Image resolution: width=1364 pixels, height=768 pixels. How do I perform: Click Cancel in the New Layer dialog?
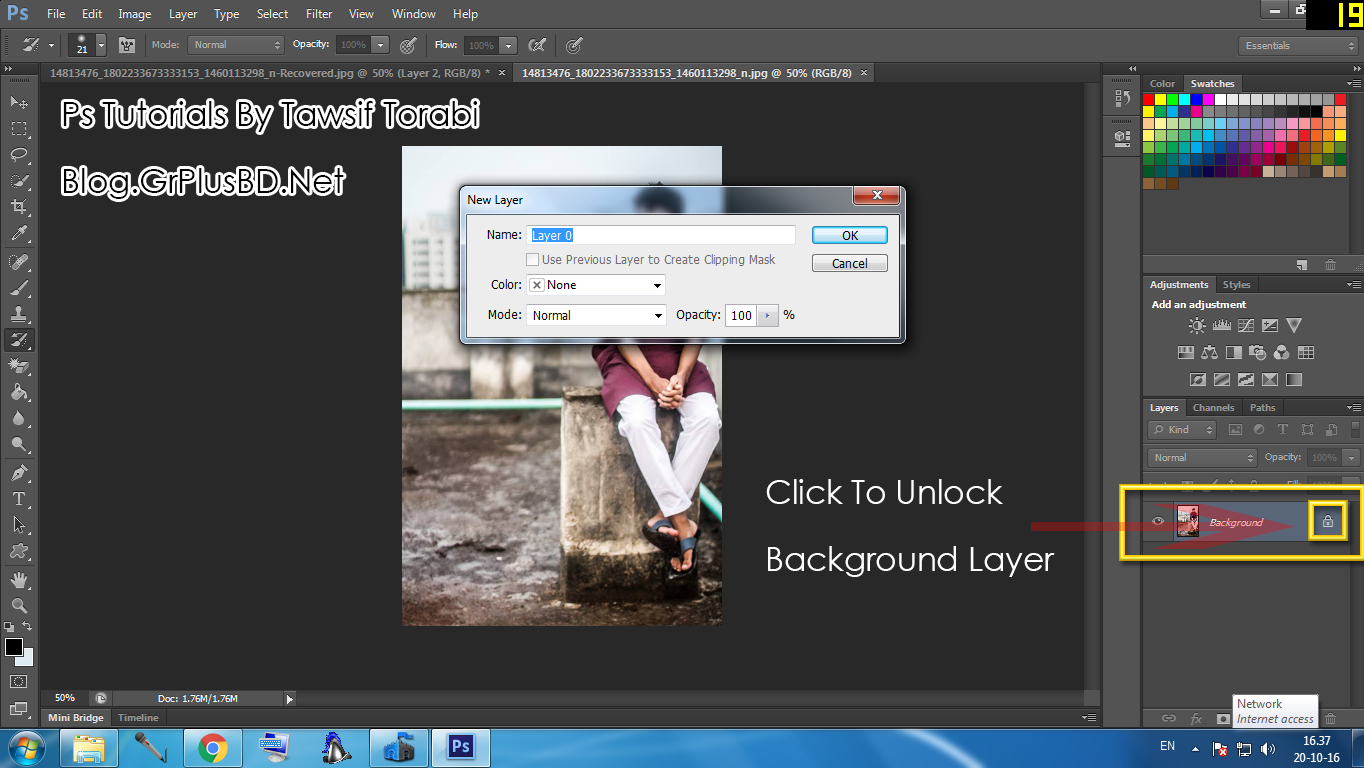(x=850, y=264)
